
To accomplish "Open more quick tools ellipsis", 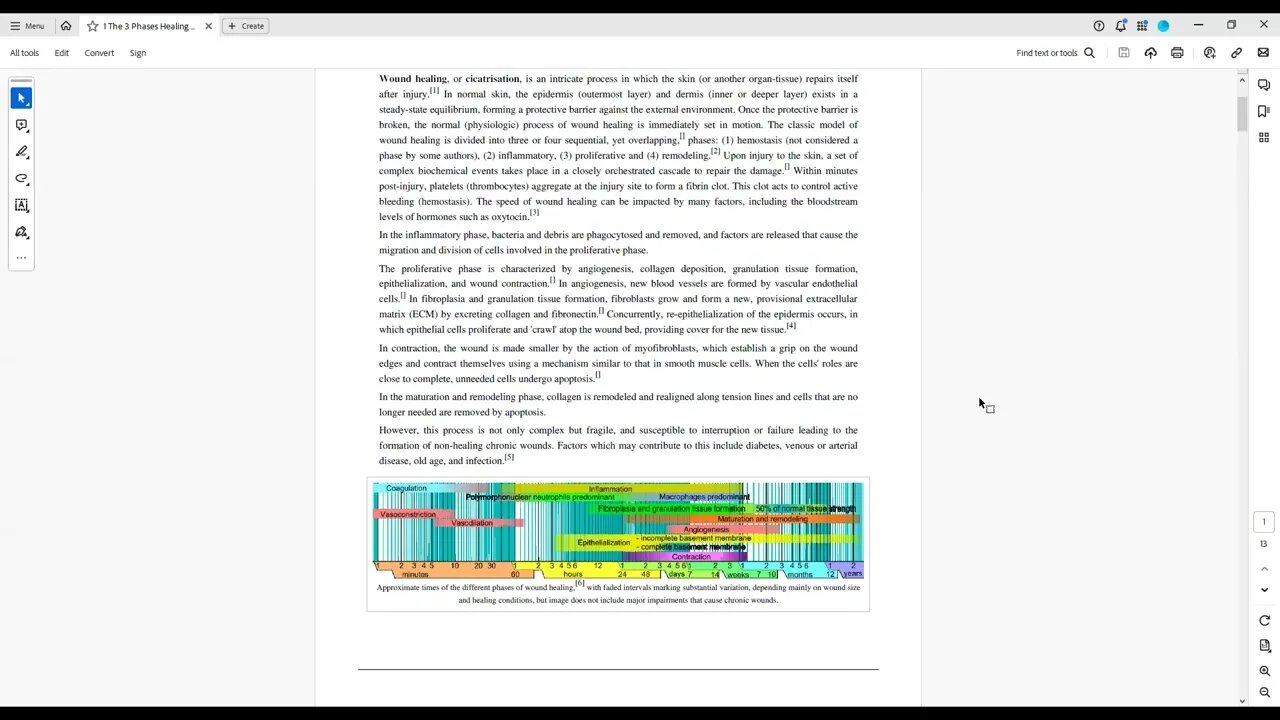I will (21, 258).
